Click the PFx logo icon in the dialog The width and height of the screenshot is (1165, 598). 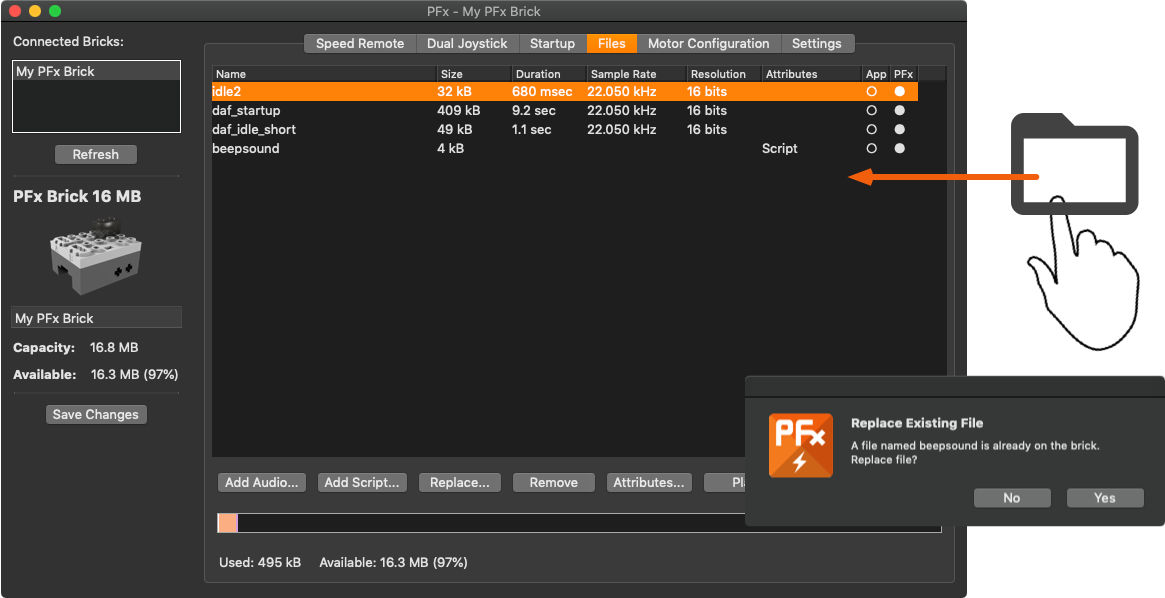(800, 445)
